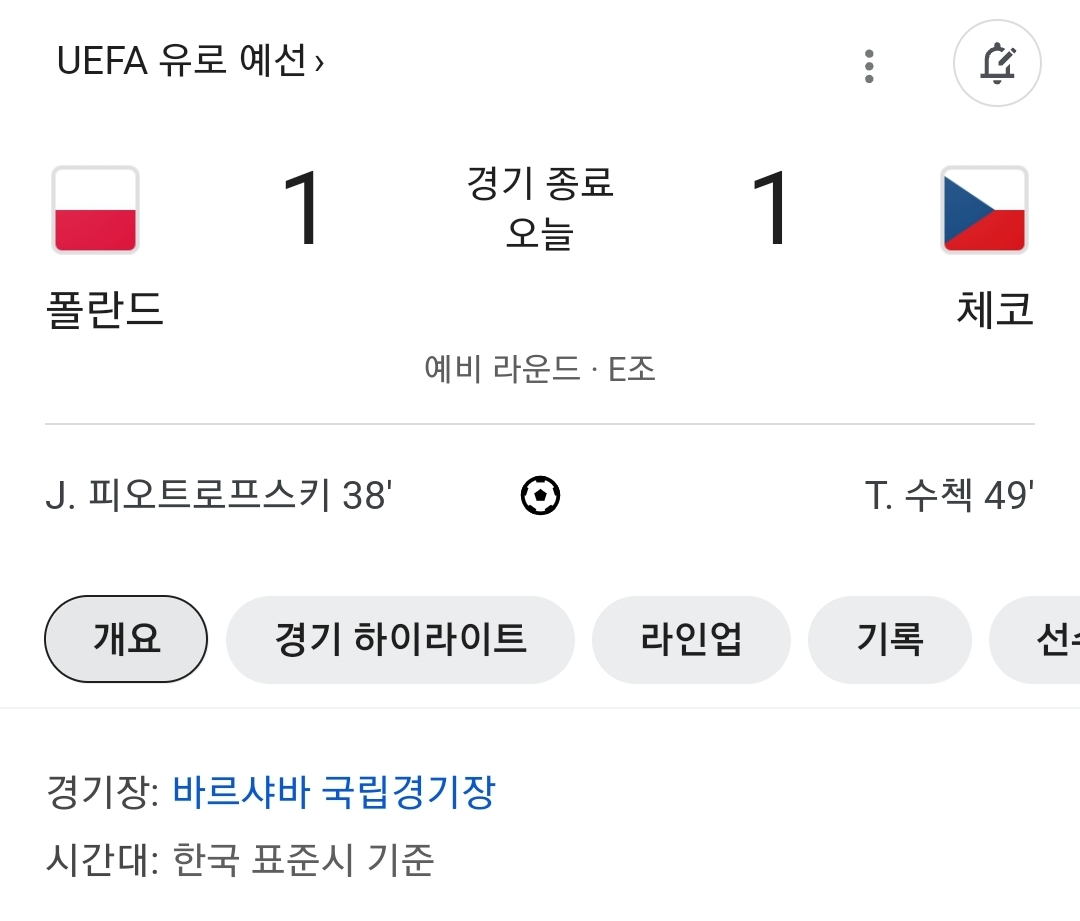Tap the match notification bell icon
The height and width of the screenshot is (921, 1080).
pos(997,63)
